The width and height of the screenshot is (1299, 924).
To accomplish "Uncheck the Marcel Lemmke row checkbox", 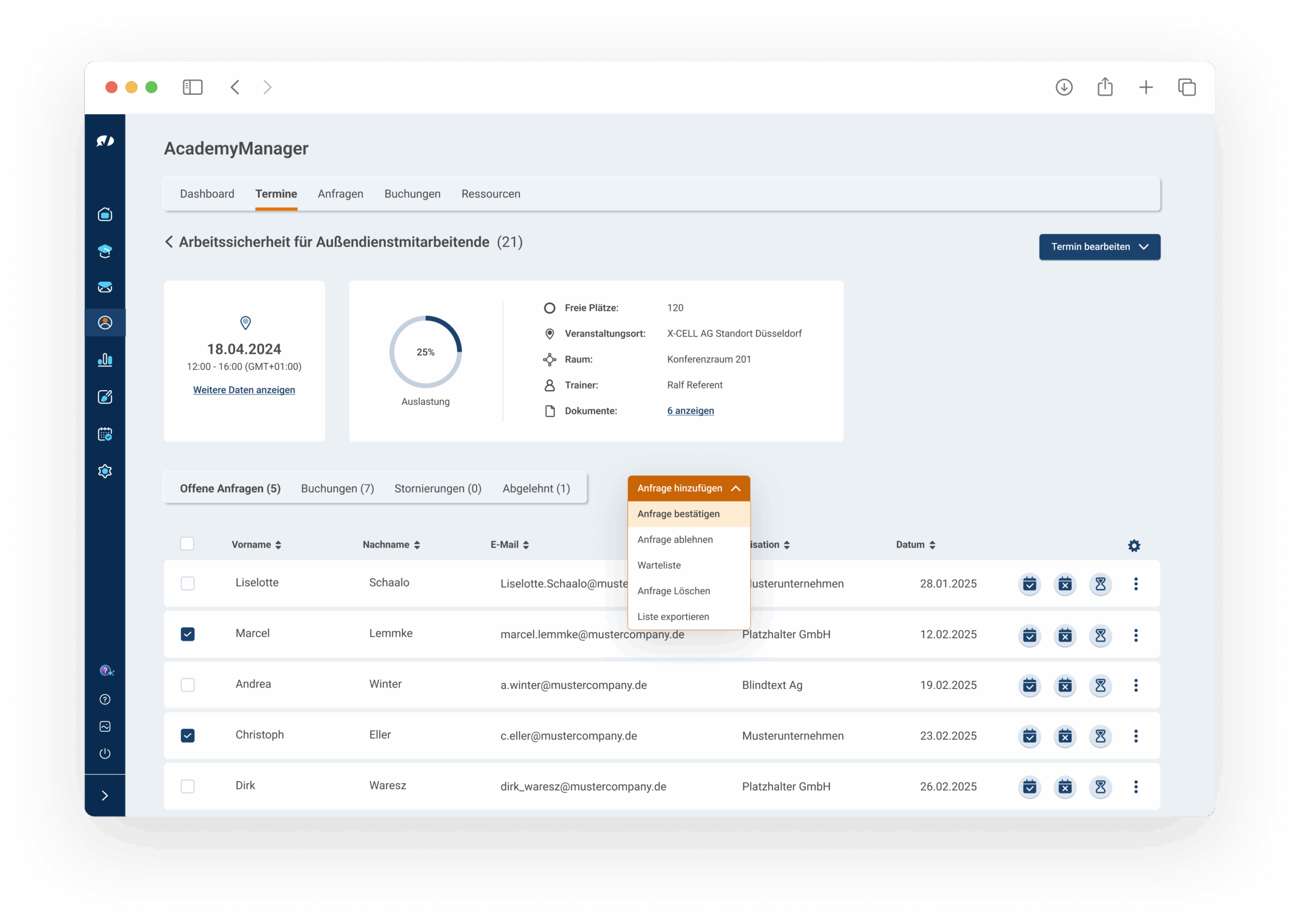I will (187, 634).
